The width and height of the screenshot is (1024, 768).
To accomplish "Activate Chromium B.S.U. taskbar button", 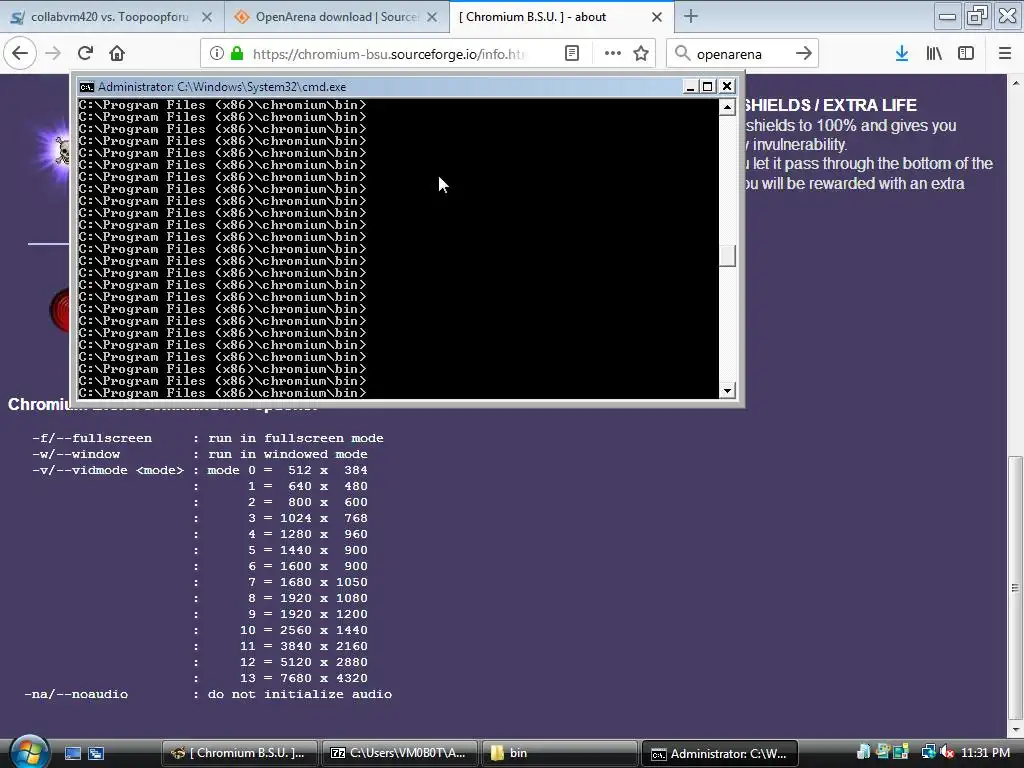I will click(x=239, y=753).
